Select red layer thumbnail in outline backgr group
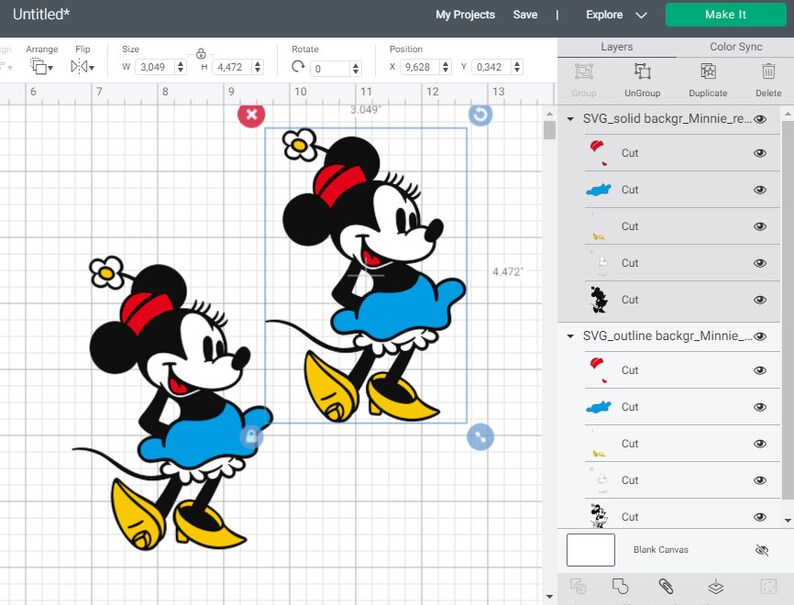Screen dimensions: 794x605 click(x=599, y=370)
